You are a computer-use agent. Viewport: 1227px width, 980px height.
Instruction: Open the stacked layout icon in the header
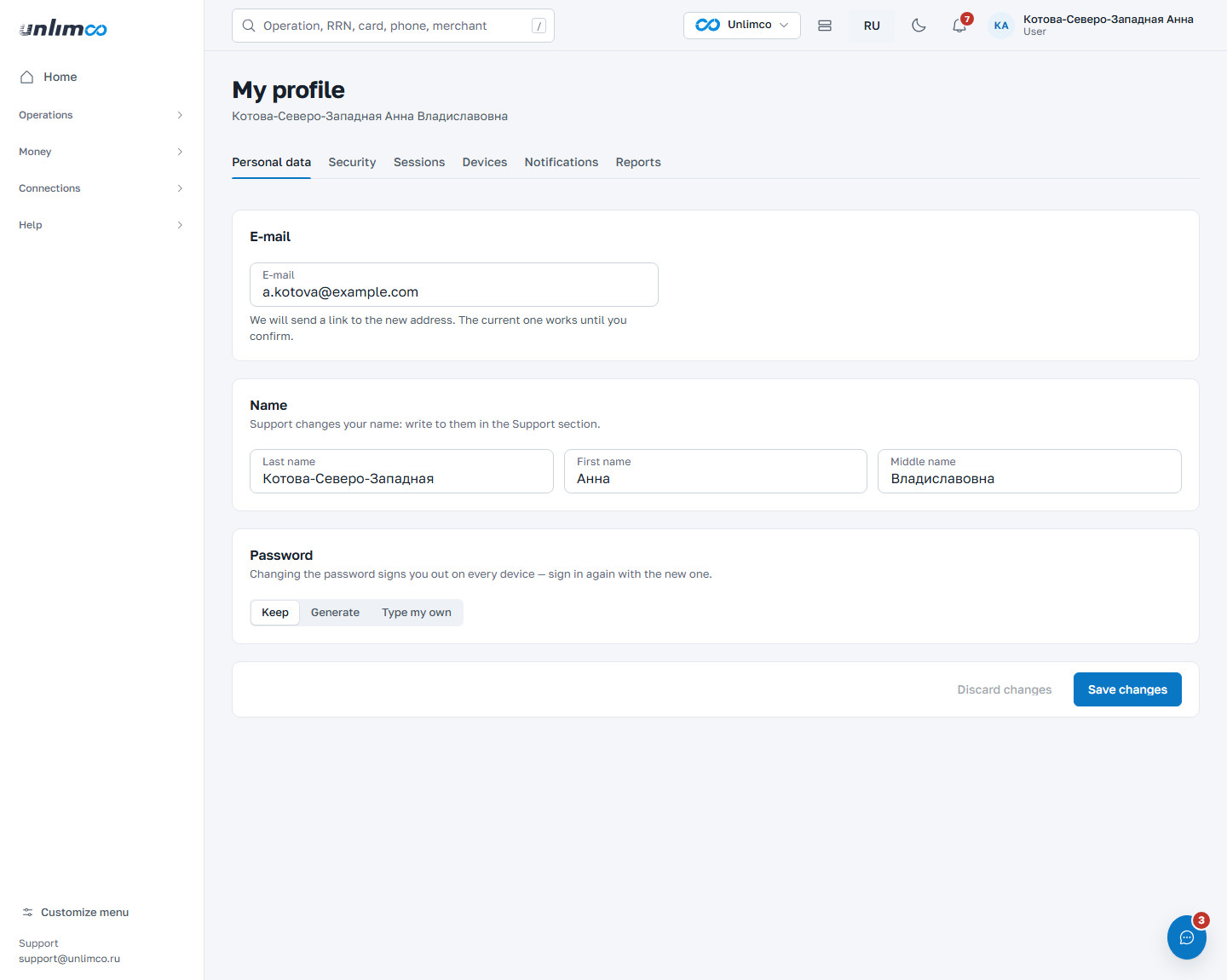(x=825, y=26)
